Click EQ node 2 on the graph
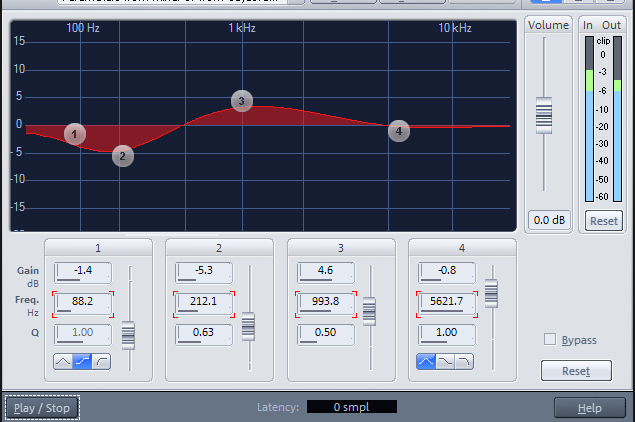 (123, 156)
